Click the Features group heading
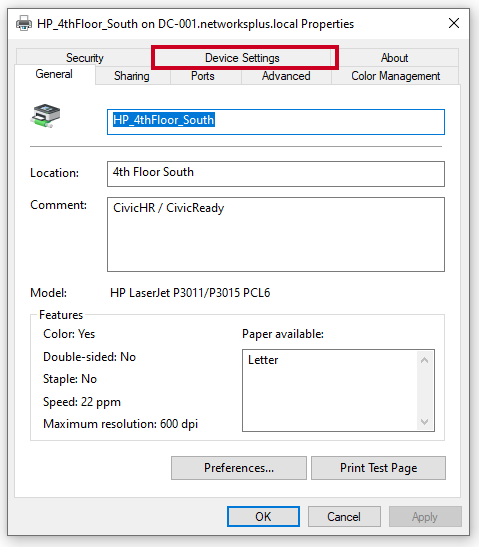 point(61,315)
